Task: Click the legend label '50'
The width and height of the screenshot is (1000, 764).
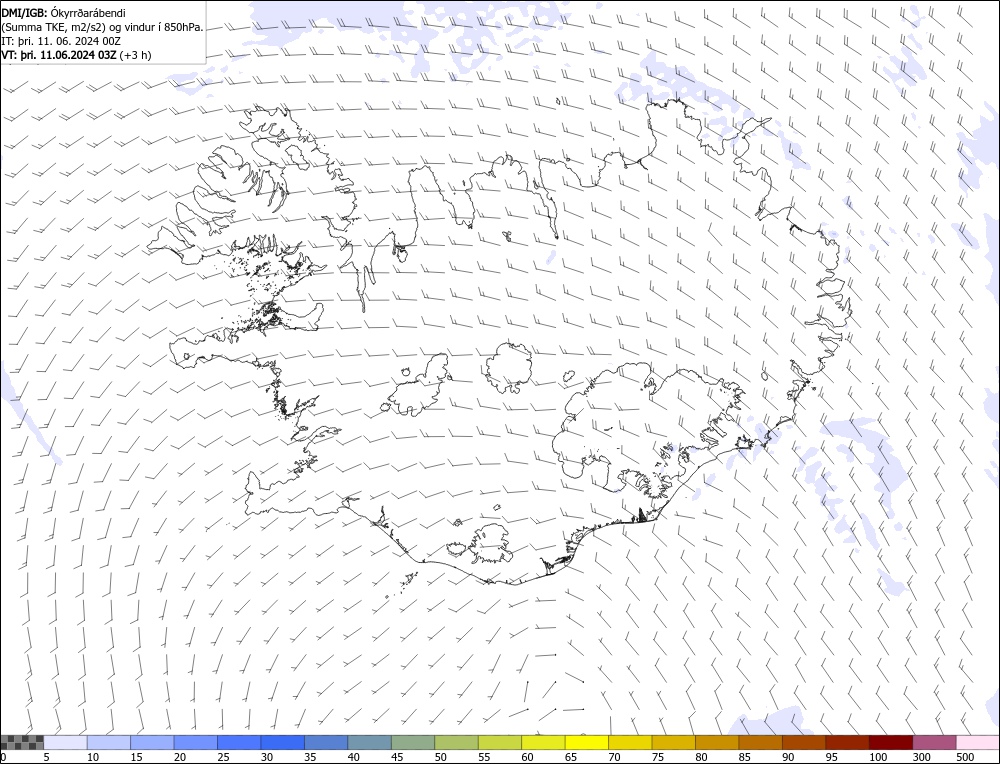Action: 441,757
